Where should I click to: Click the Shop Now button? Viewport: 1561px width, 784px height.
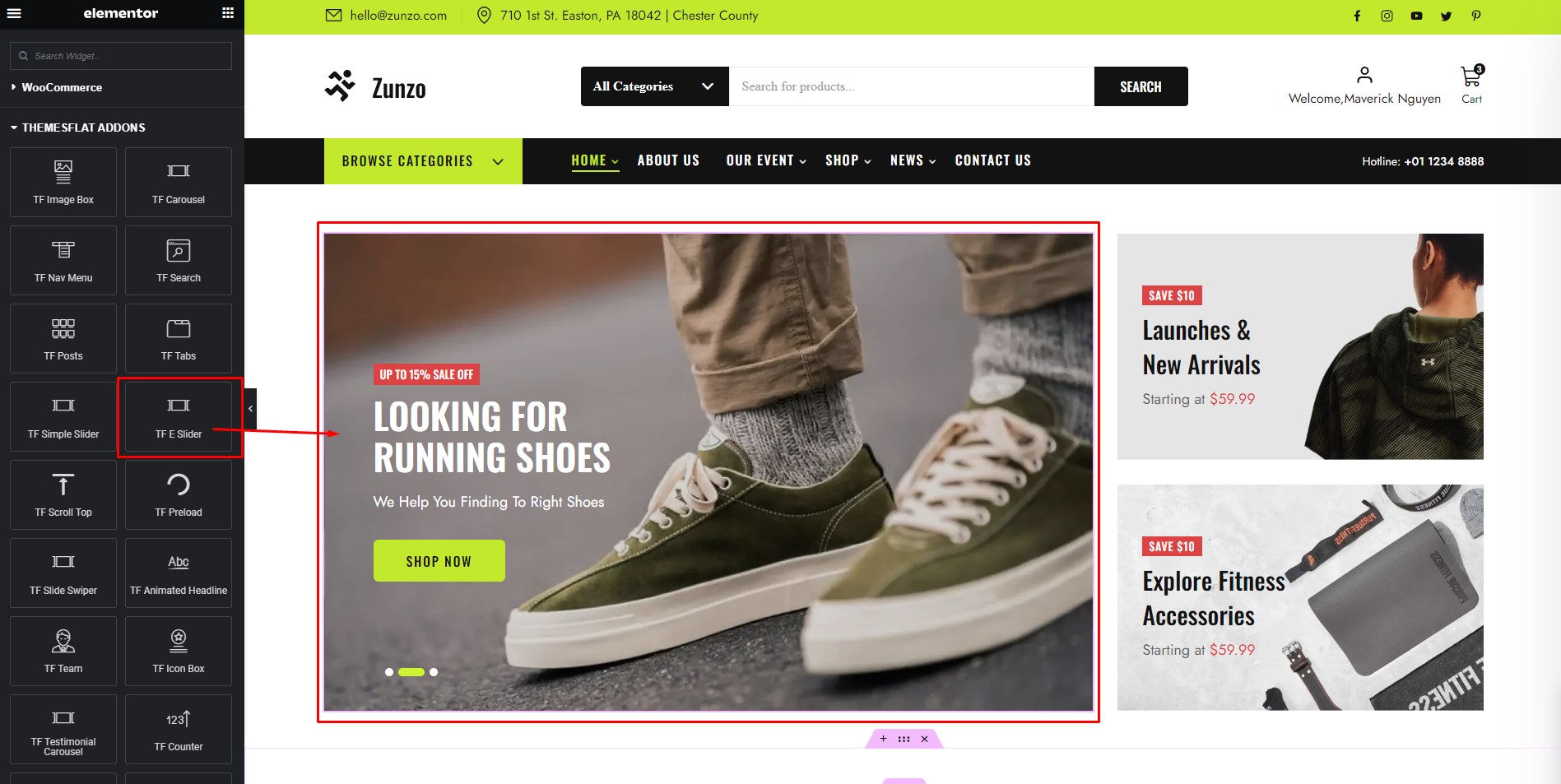439,561
